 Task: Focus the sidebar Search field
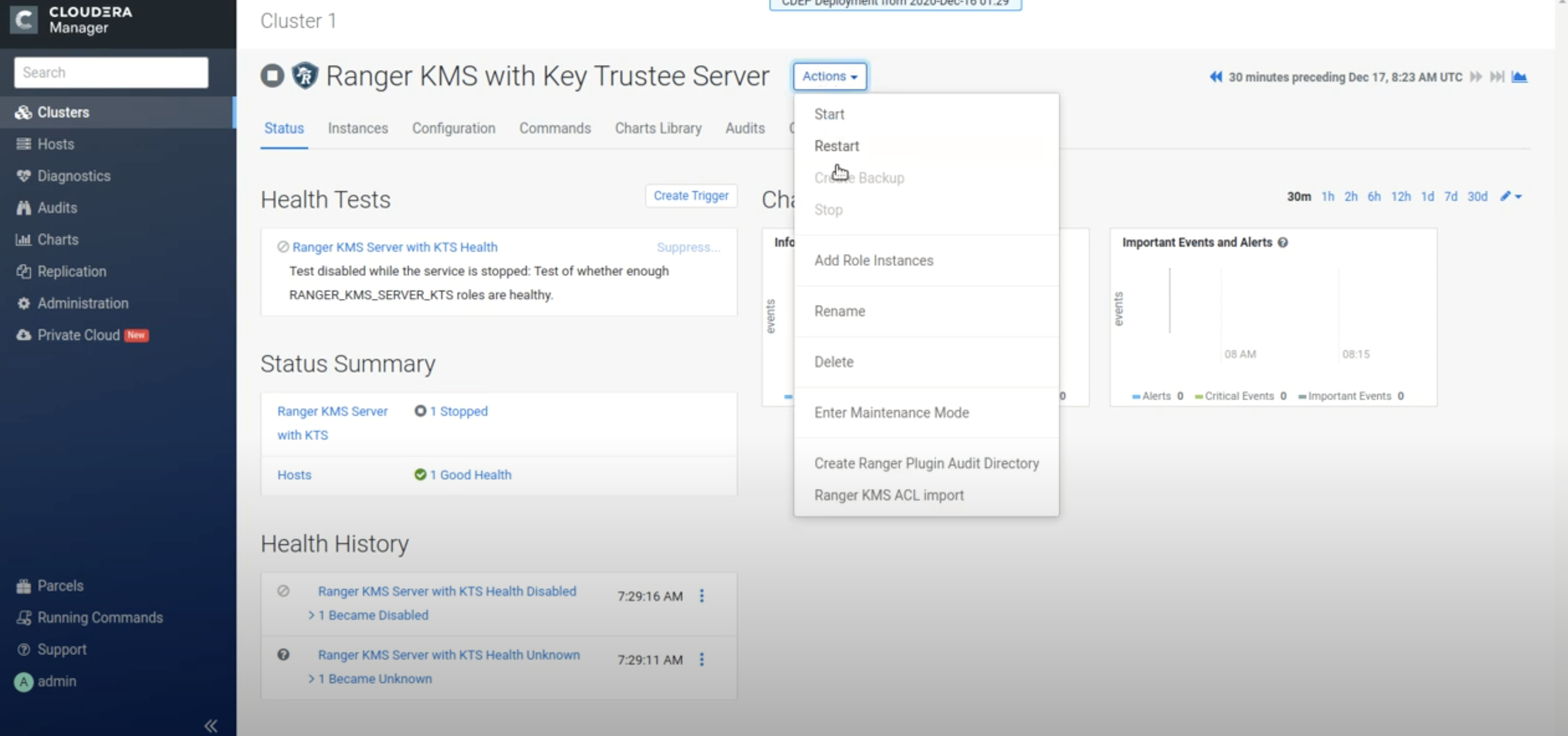click(111, 73)
